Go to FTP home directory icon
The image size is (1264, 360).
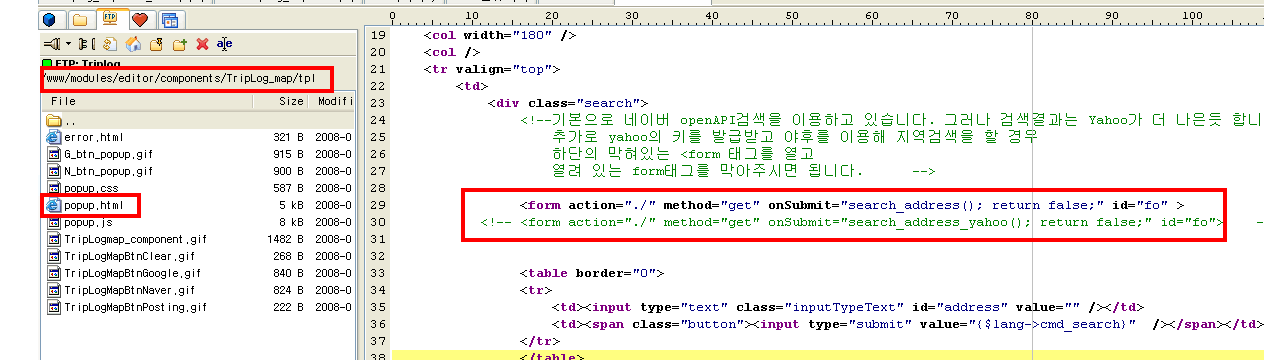[x=132, y=44]
